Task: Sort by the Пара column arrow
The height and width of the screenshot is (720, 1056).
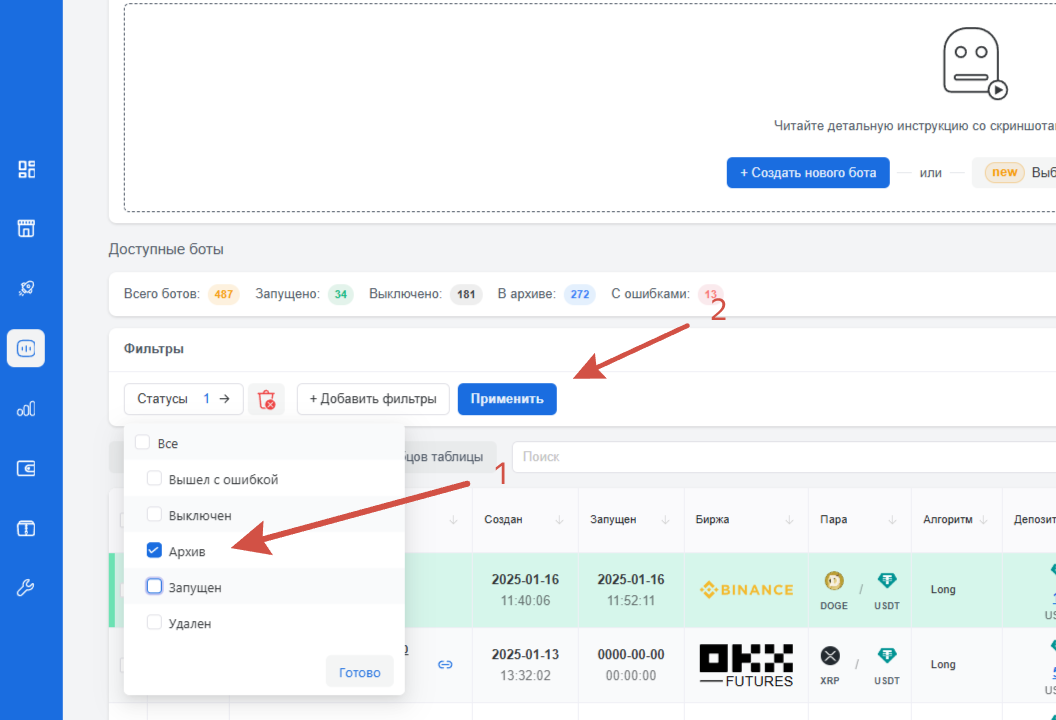Action: pos(892,520)
